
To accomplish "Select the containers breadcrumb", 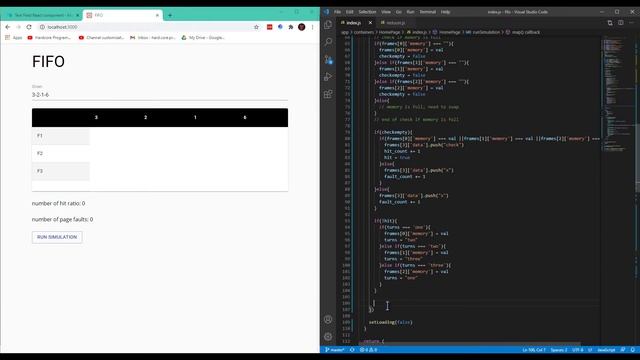I will (363, 32).
